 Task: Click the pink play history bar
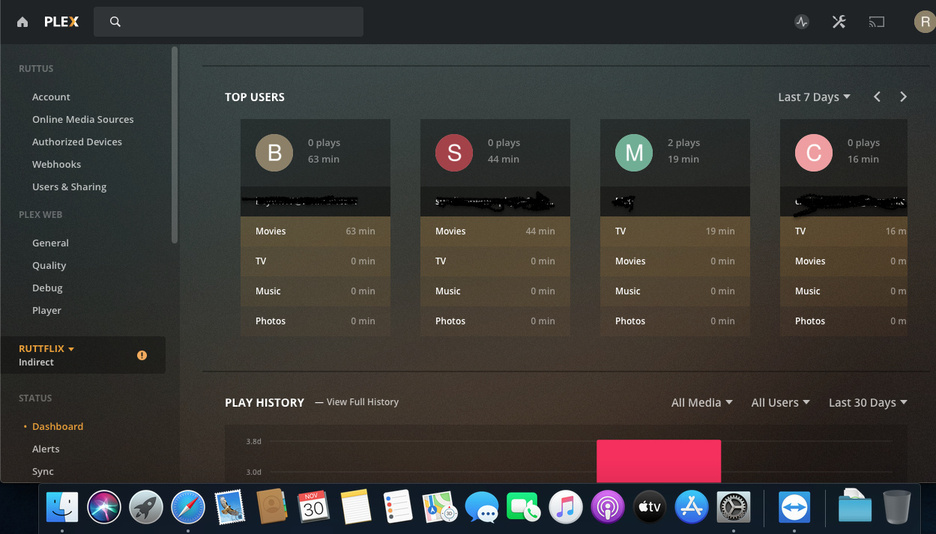pos(658,461)
